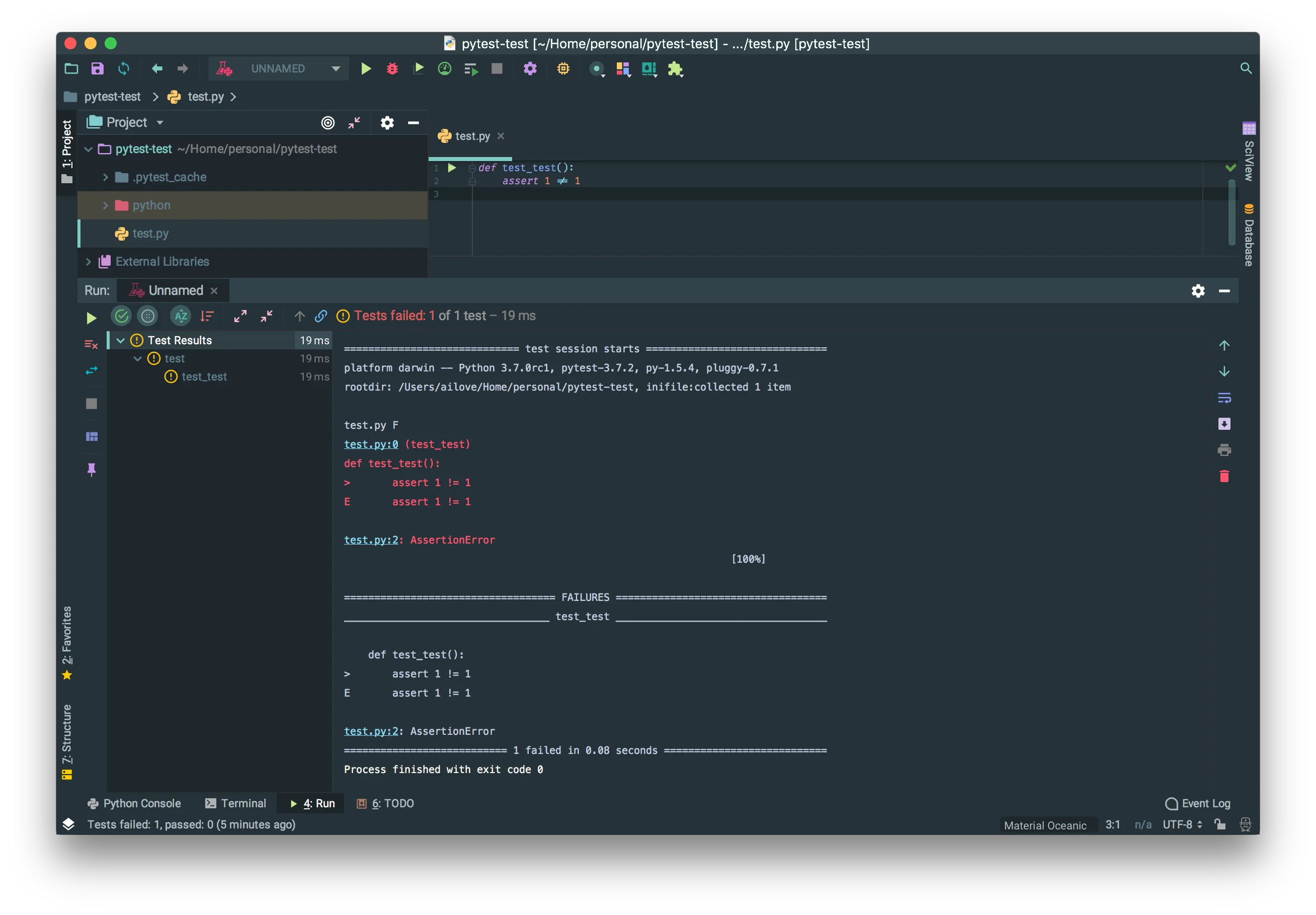Viewport: 1316px width, 915px height.
Task: Click the print icon in console sidebar
Action: (x=1224, y=450)
